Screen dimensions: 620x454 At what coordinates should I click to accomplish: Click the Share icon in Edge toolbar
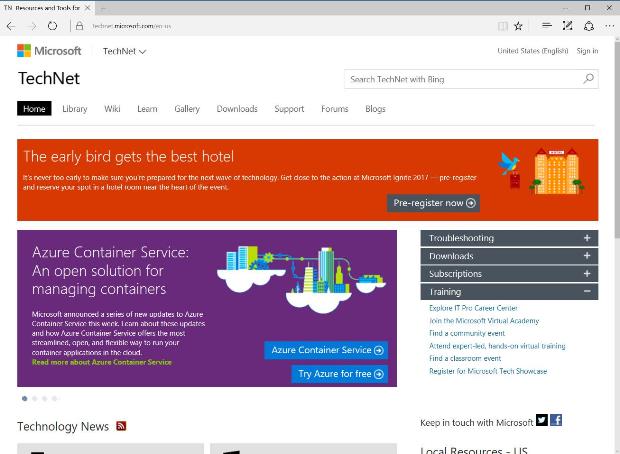[589, 26]
